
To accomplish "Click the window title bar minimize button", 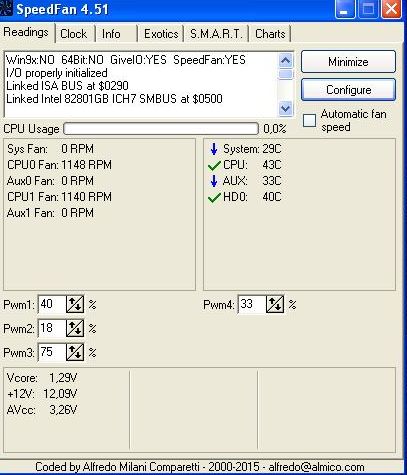I will pos(345,9).
